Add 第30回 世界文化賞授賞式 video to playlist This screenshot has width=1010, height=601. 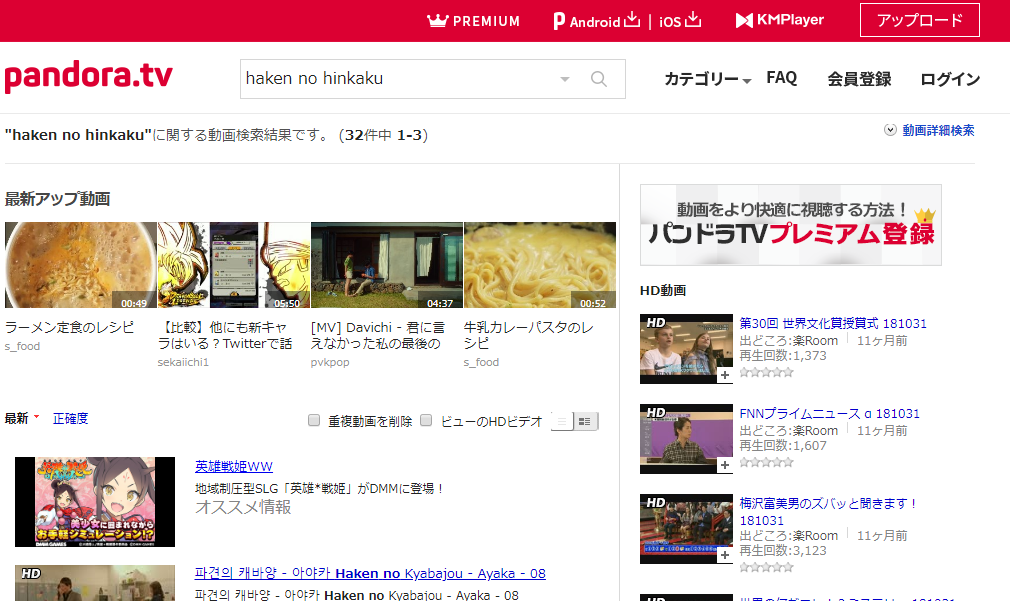[725, 375]
